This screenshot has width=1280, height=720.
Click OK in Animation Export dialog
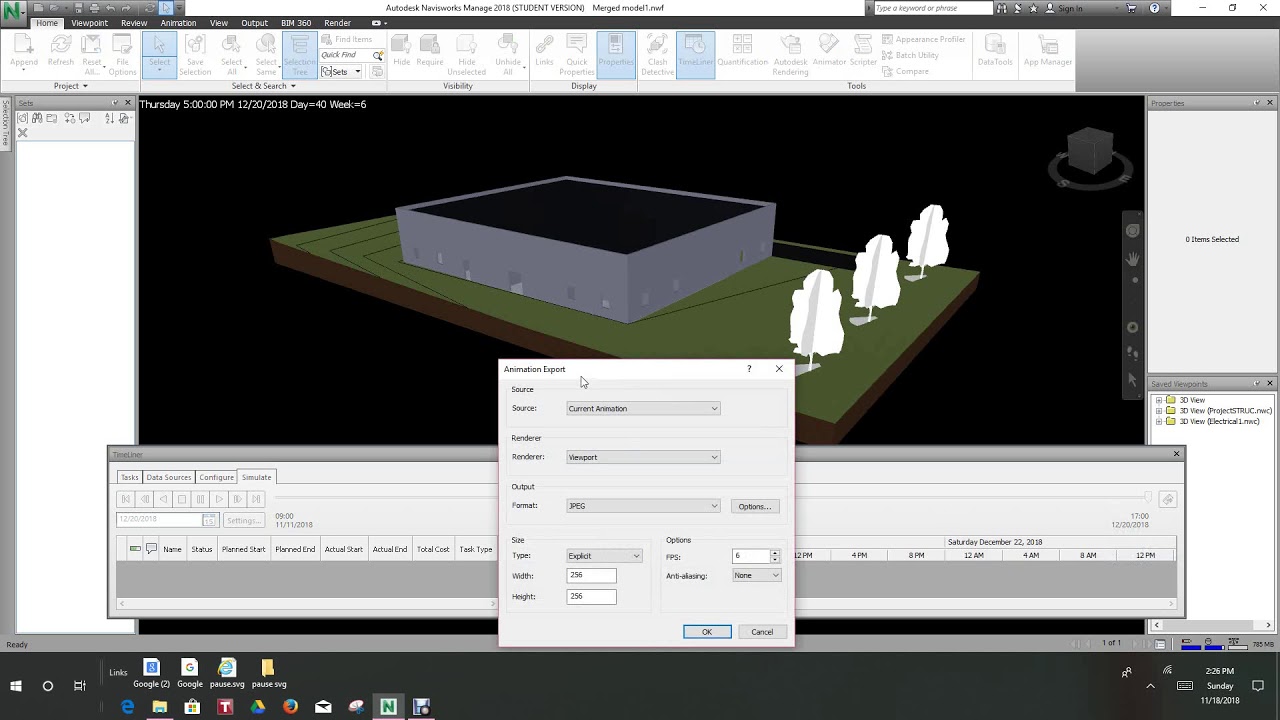(x=707, y=632)
